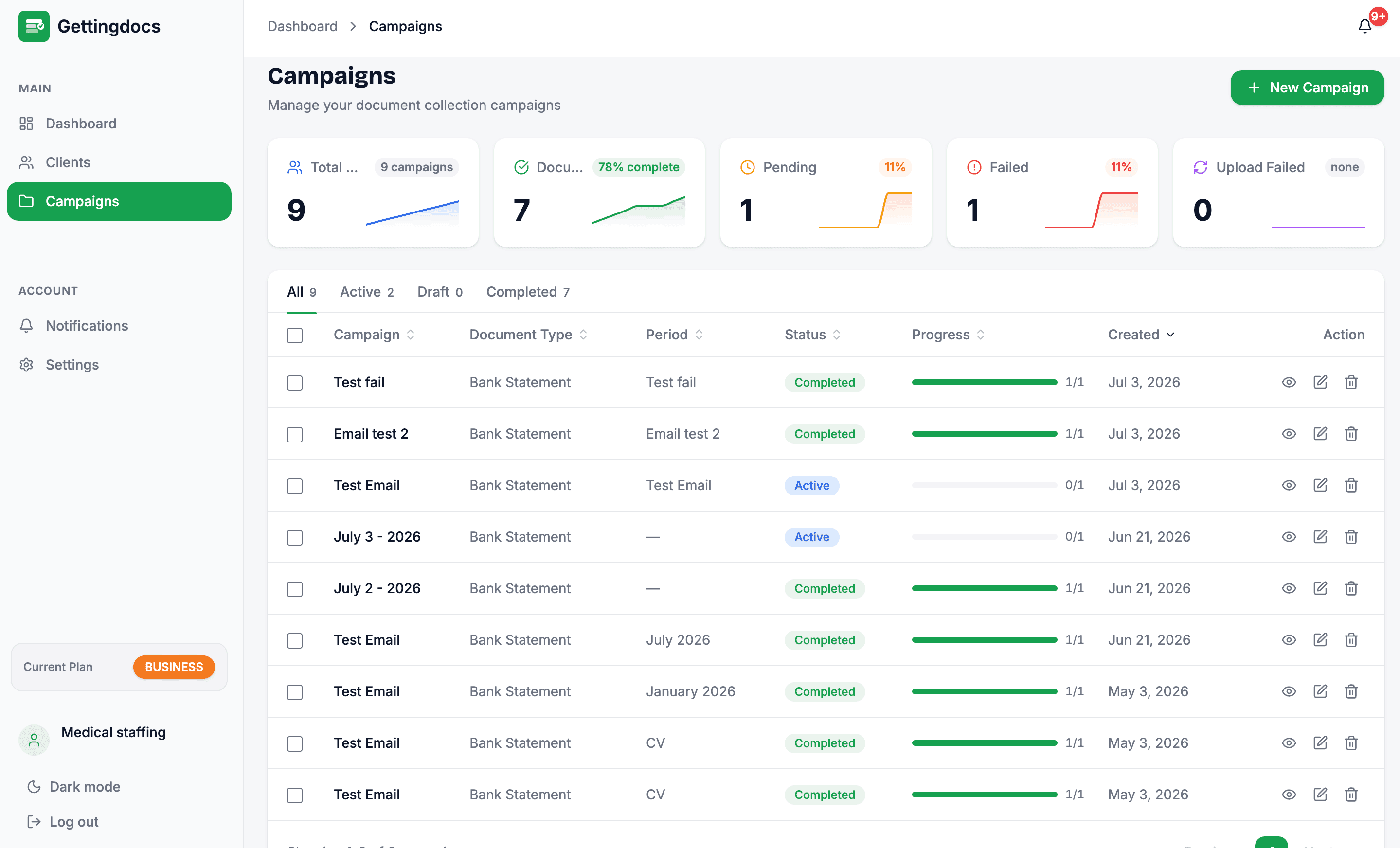The height and width of the screenshot is (848, 1400).
Task: Edit the July 3 - 2026 campaign
Action: 1320,537
